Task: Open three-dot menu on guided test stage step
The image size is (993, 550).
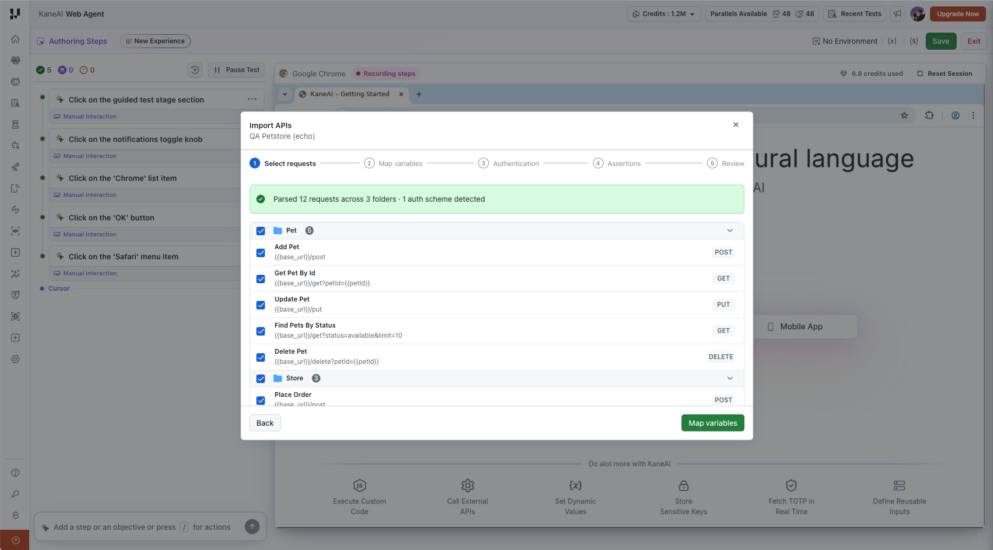Action: coord(252,99)
